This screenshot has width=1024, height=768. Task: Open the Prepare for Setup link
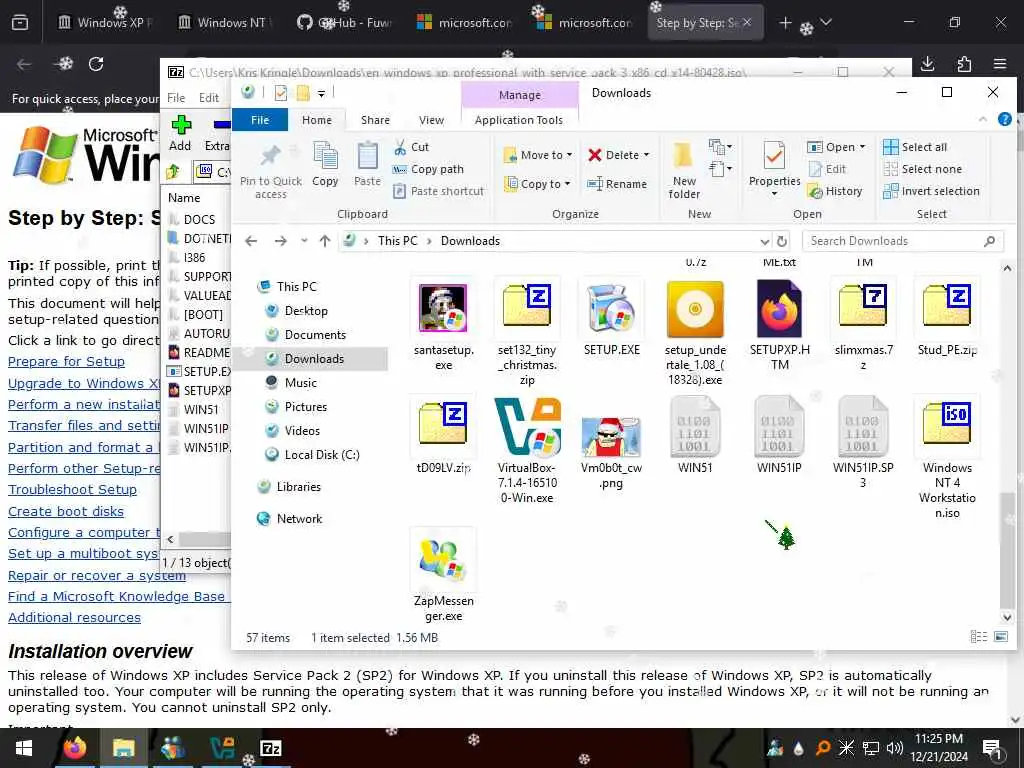point(66,362)
